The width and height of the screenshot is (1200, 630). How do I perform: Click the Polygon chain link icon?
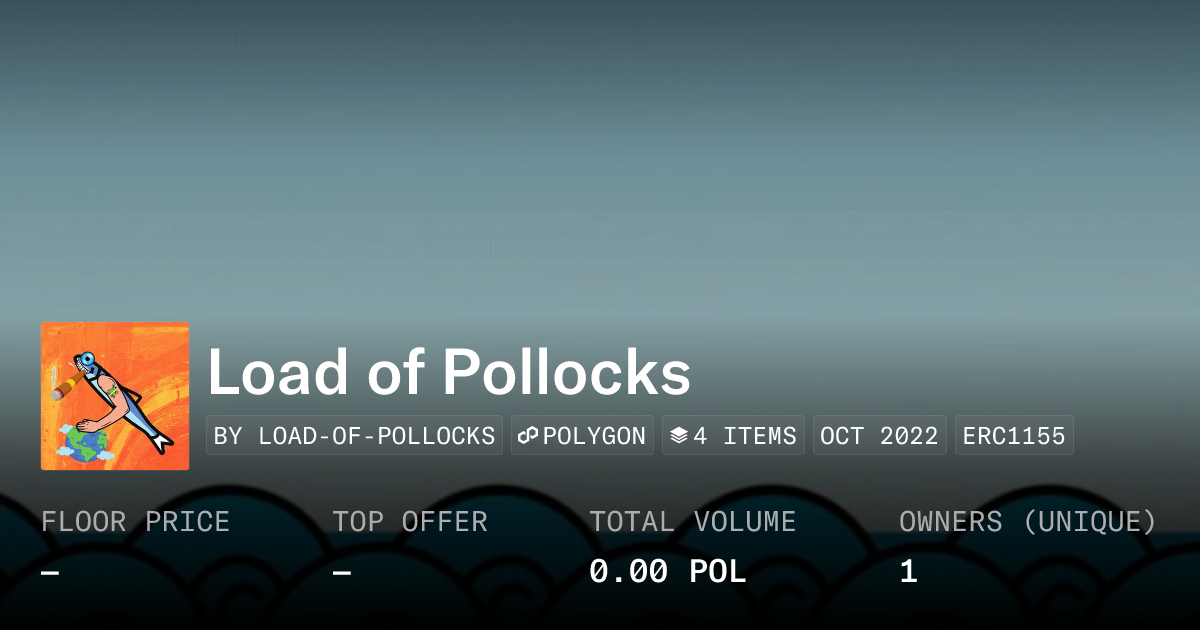pyautogui.click(x=529, y=436)
